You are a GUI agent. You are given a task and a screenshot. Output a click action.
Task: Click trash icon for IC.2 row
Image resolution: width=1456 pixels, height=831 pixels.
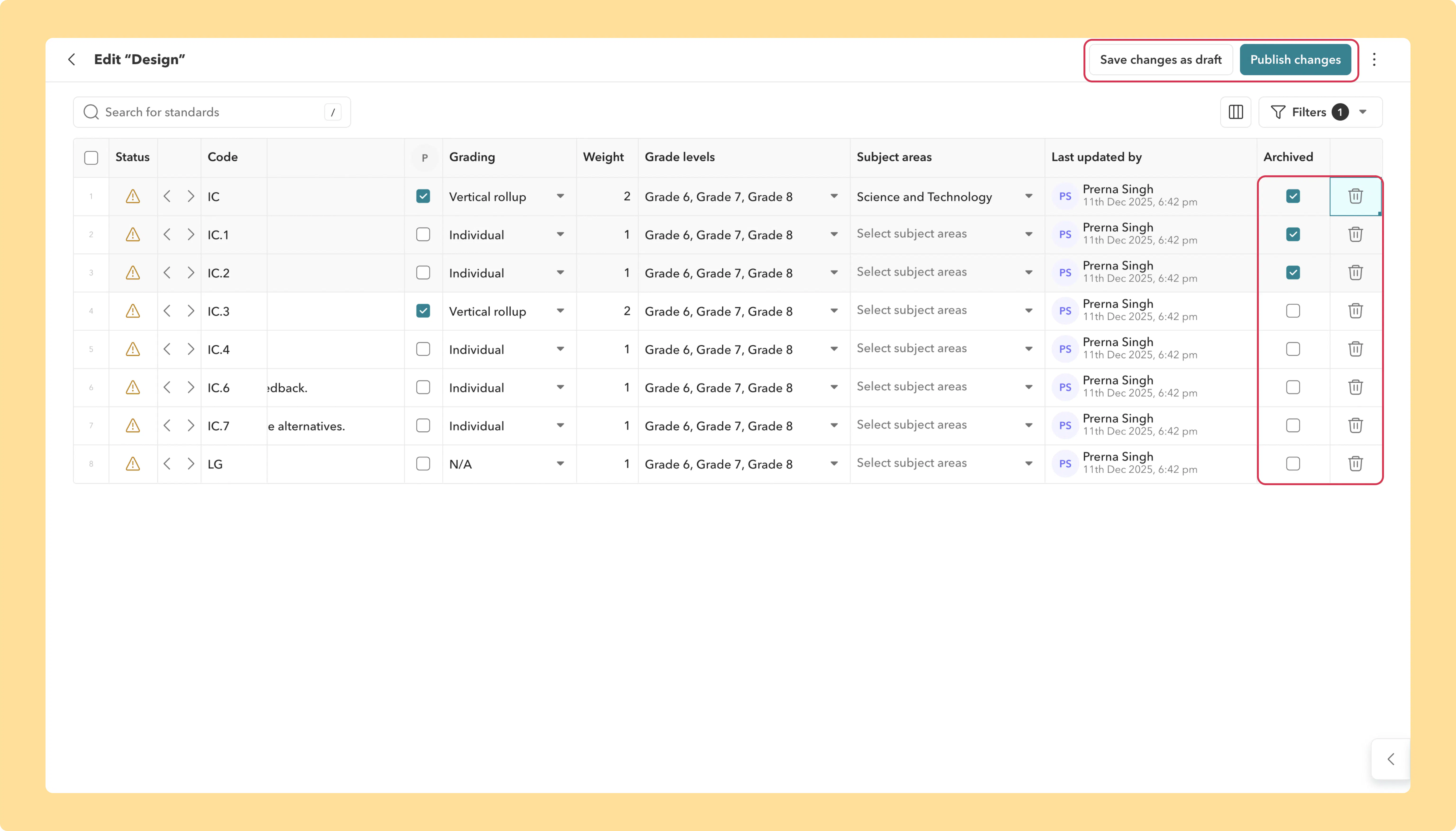point(1356,273)
